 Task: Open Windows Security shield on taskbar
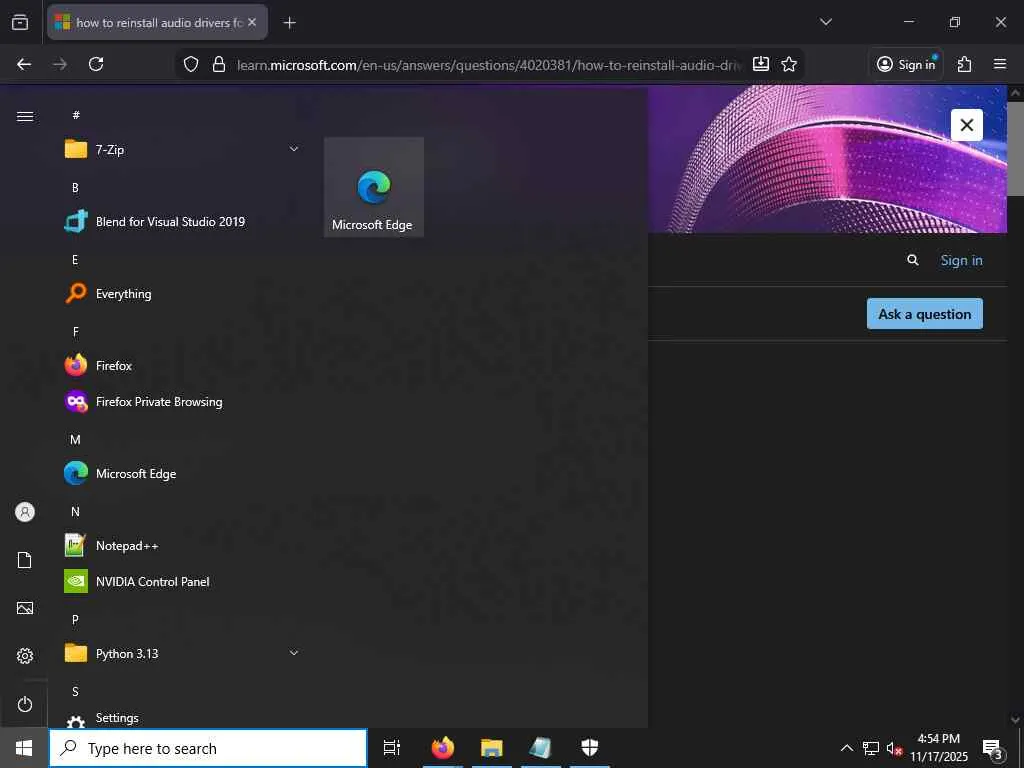pyautogui.click(x=590, y=748)
